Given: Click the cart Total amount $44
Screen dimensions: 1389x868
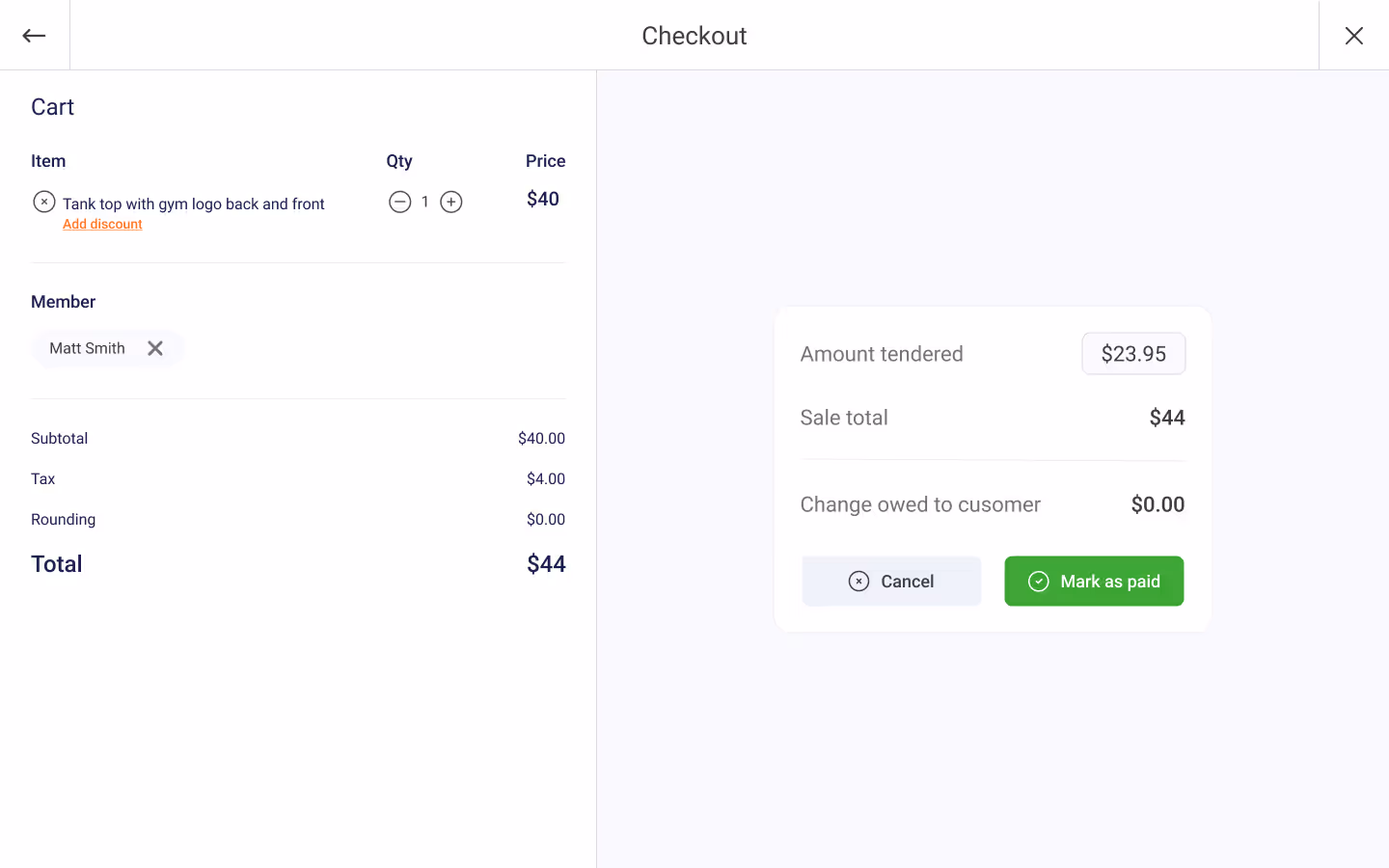Looking at the screenshot, I should (546, 564).
